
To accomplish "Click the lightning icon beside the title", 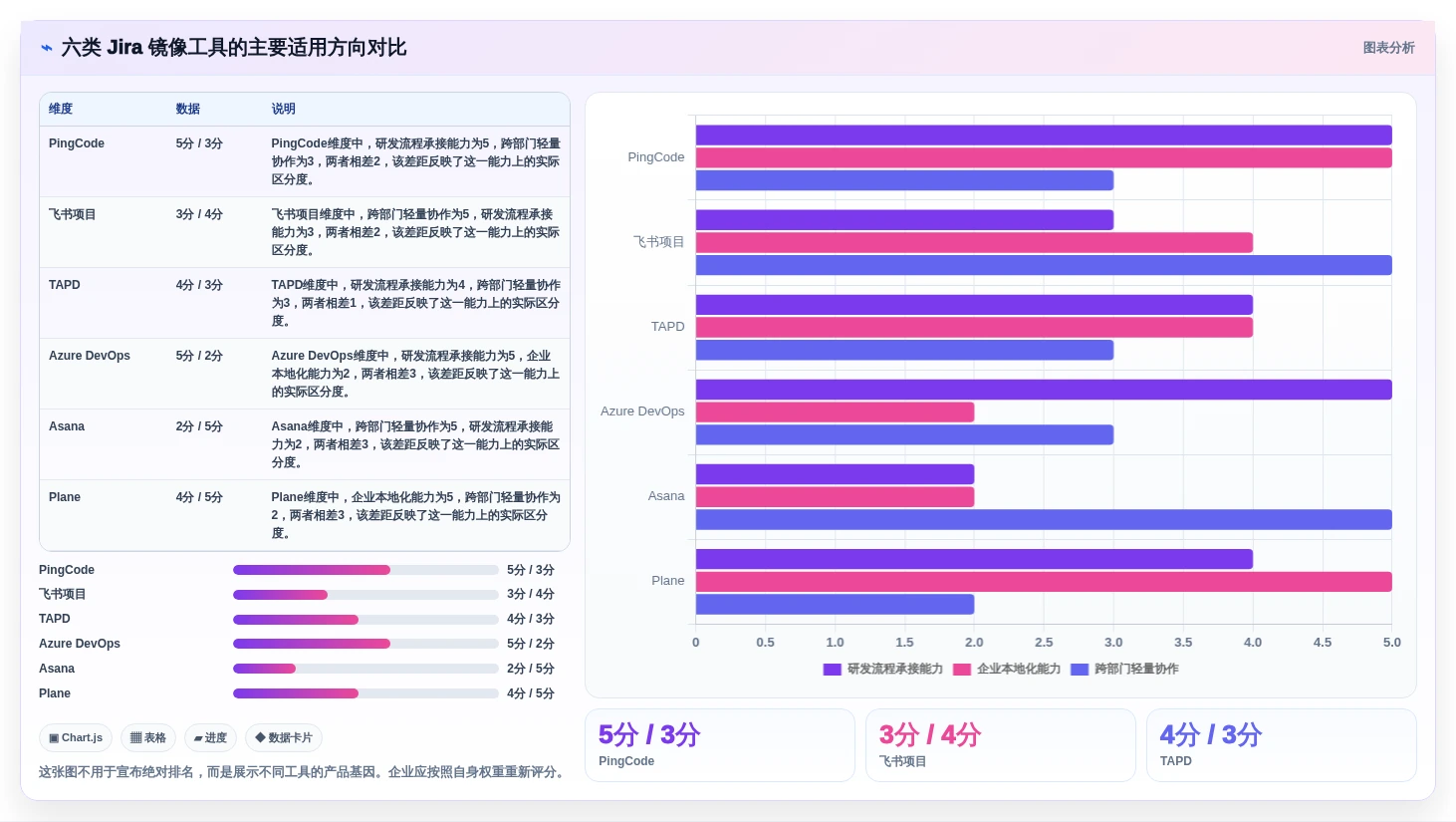I will coord(47,48).
